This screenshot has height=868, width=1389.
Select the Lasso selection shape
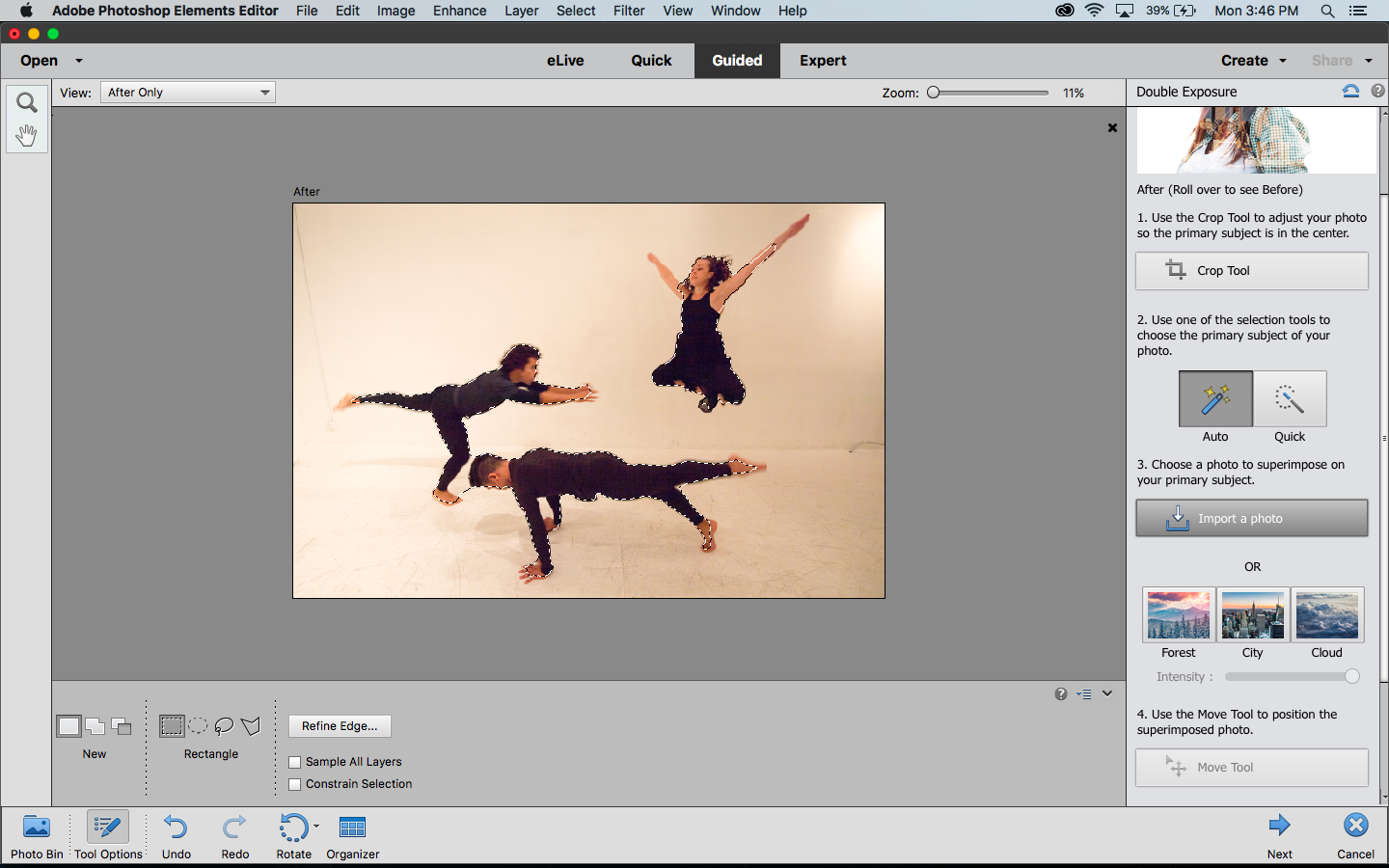224,726
